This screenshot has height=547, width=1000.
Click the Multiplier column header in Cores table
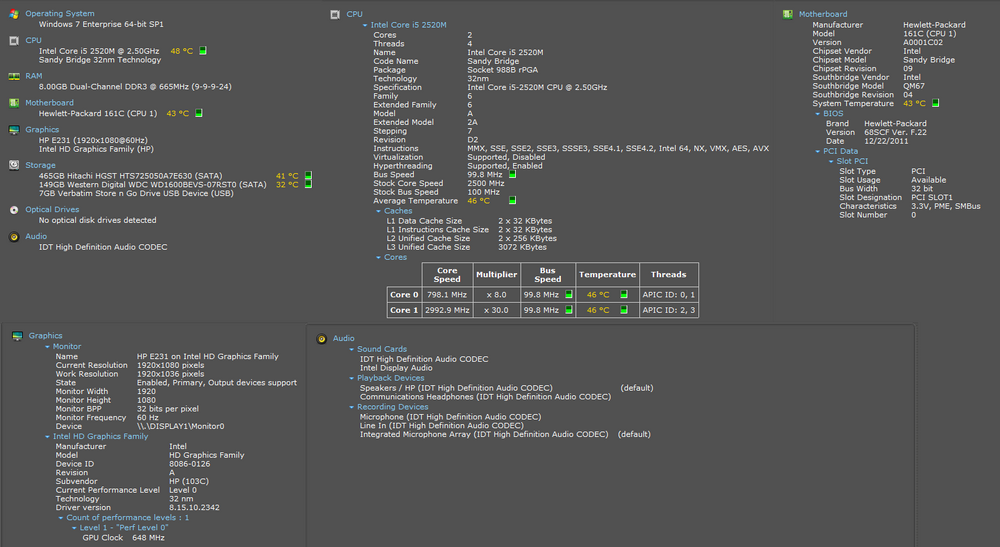pos(496,274)
